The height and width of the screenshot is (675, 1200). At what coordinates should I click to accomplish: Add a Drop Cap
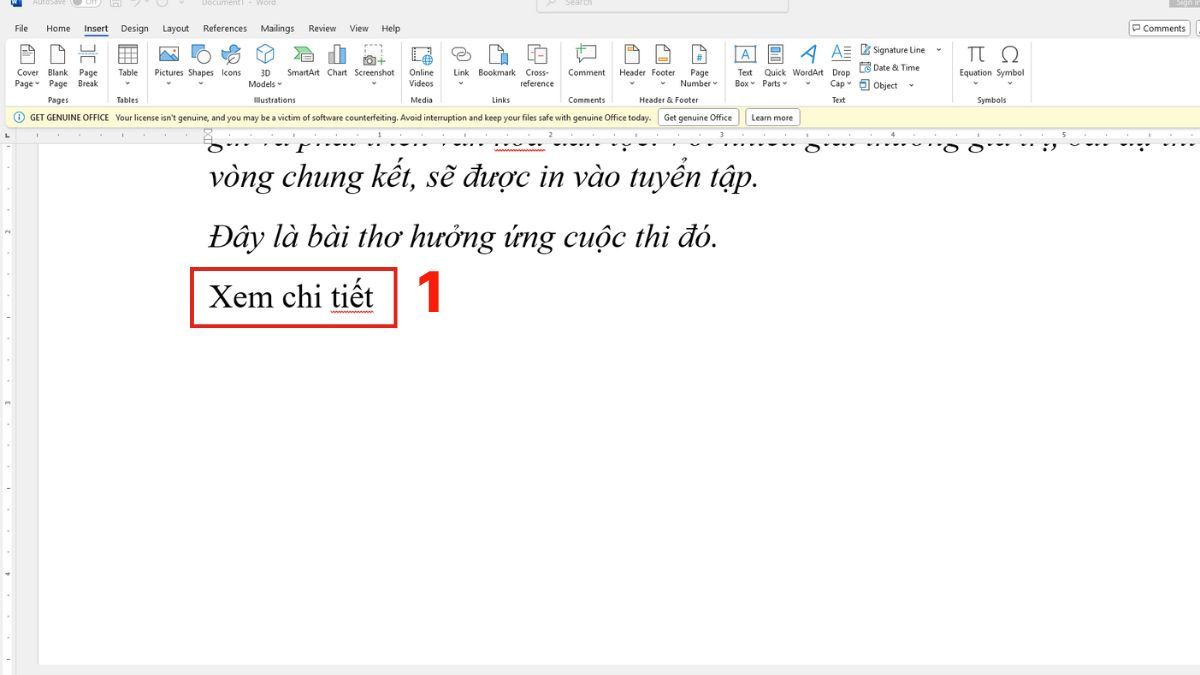click(841, 66)
